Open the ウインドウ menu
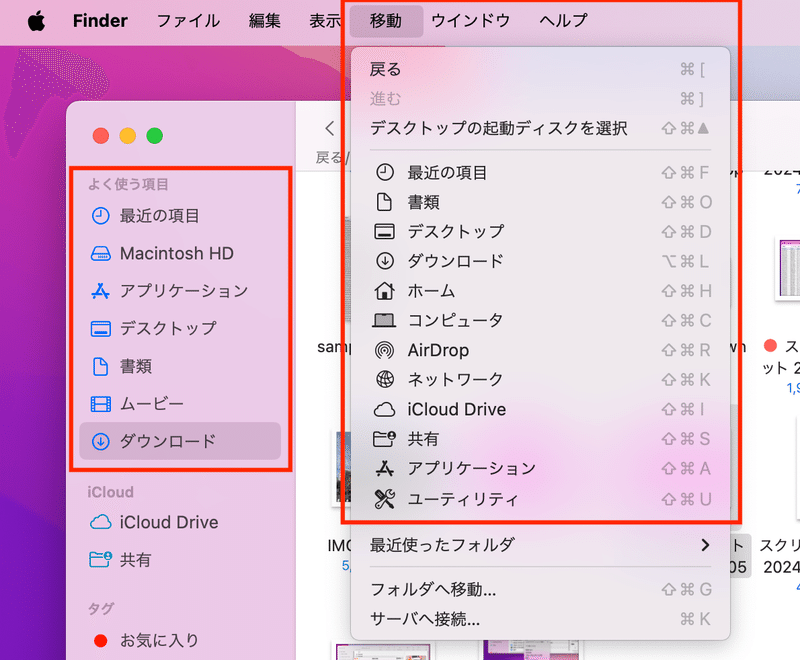The height and width of the screenshot is (660, 800). [x=470, y=21]
